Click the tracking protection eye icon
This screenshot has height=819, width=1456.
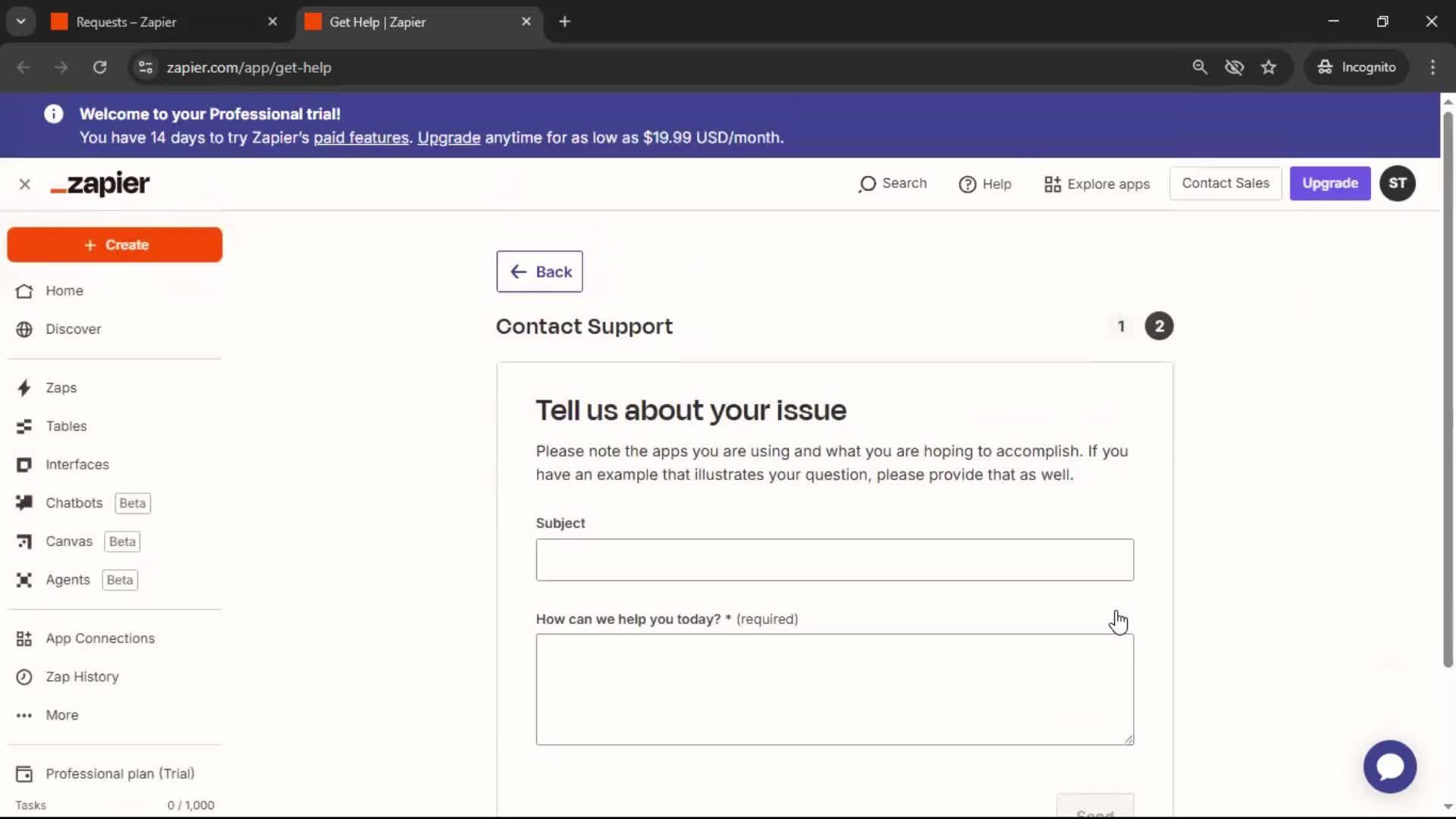click(1234, 67)
